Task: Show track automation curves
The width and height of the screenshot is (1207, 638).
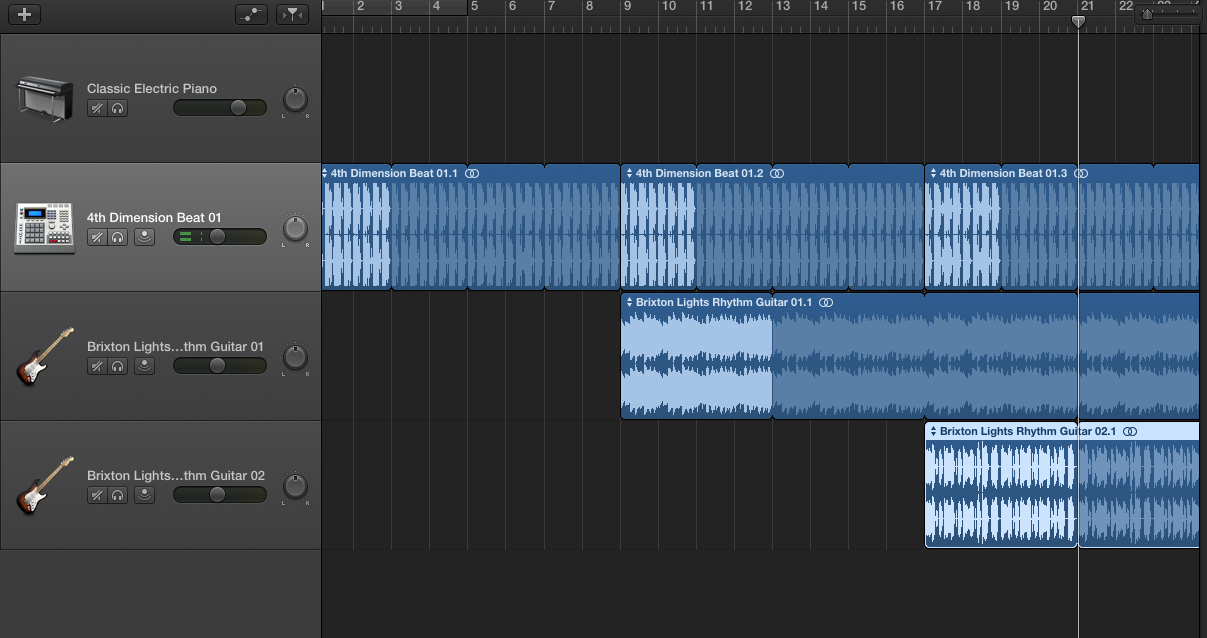Action: [252, 14]
